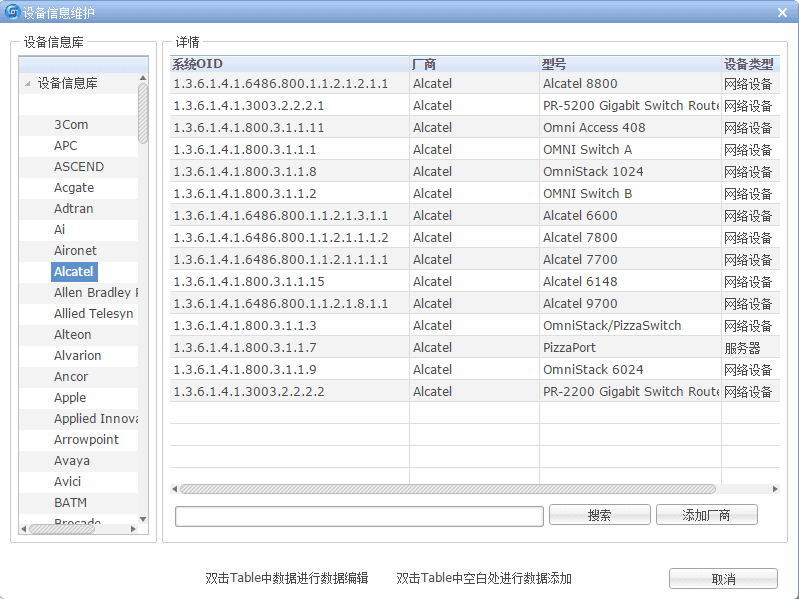Choose Arrowpoint from the tree

[86, 440]
